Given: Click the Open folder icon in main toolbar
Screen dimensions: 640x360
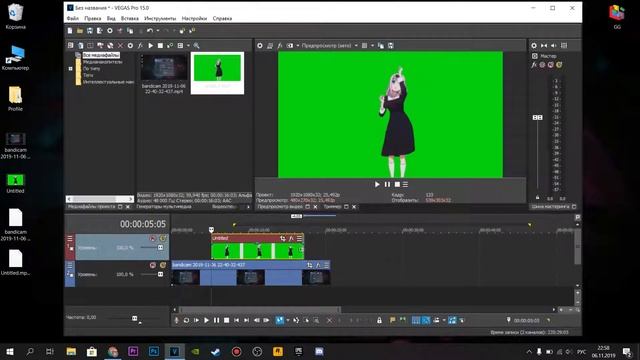Looking at the screenshot, I should coord(80,31).
